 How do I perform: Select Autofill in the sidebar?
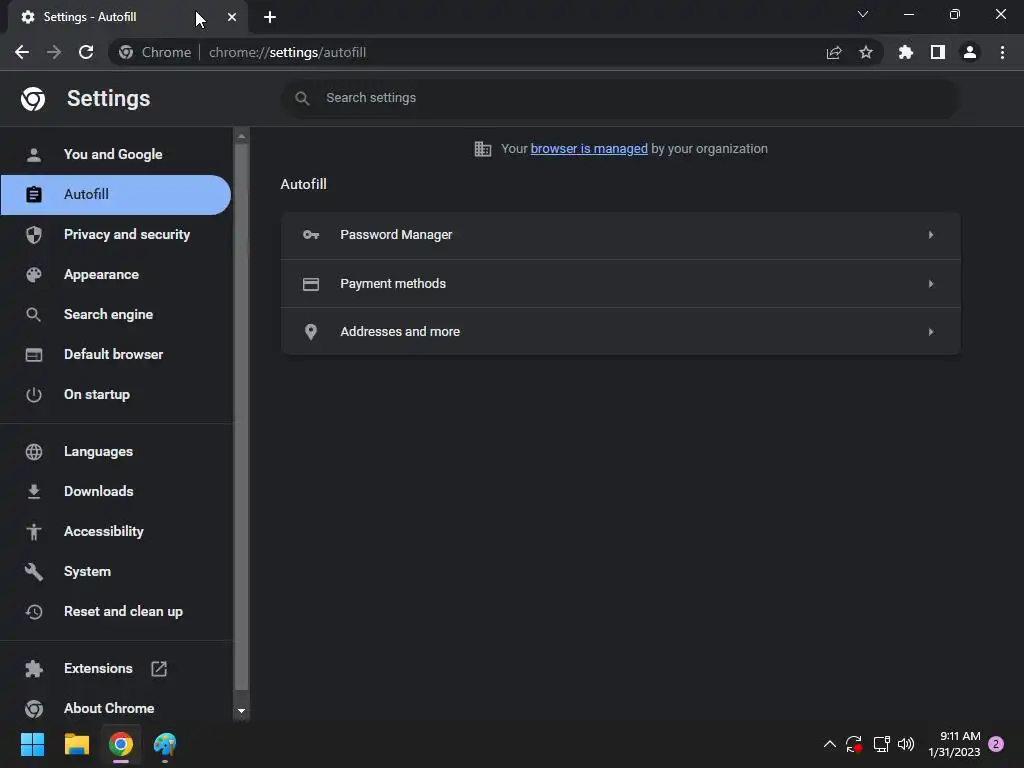coord(116,195)
